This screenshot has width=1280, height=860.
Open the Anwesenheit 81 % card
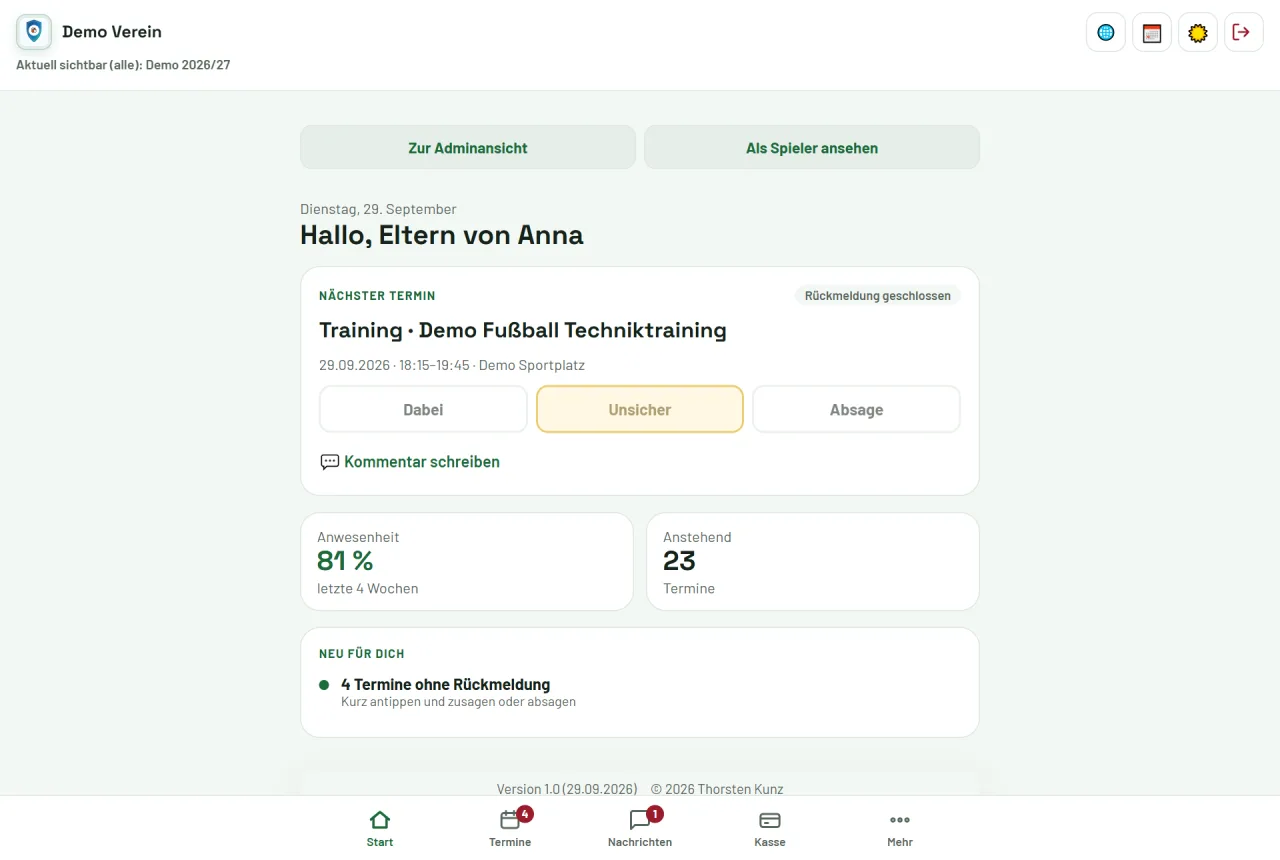(x=467, y=562)
